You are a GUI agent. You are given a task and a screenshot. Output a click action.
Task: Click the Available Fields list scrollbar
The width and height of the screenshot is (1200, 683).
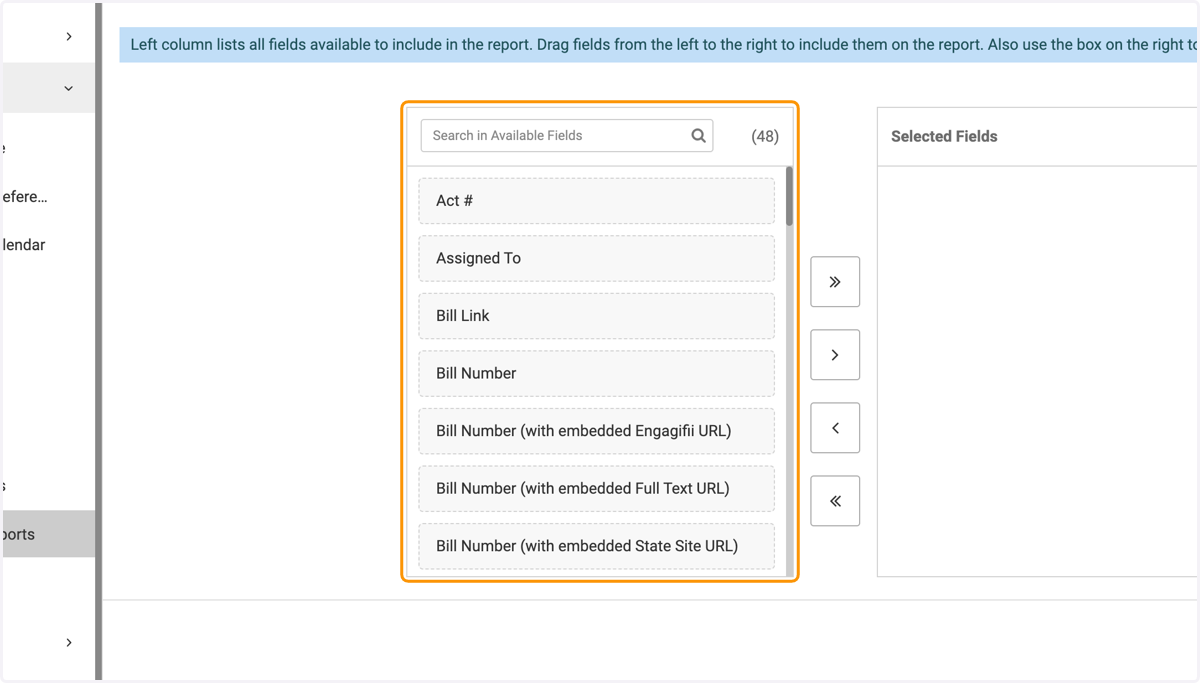click(x=789, y=196)
